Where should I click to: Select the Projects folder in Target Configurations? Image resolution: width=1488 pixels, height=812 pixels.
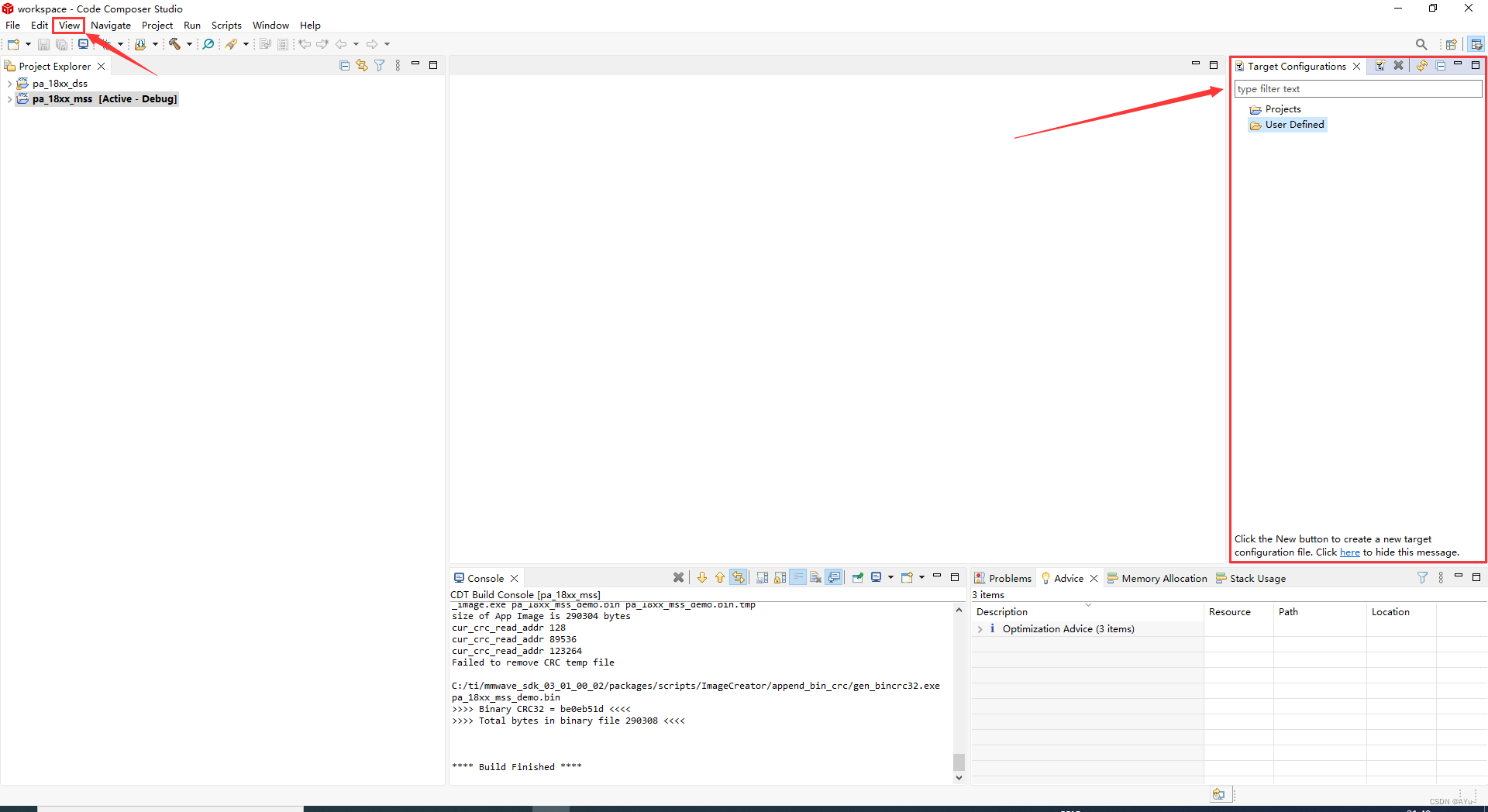[x=1276, y=109]
